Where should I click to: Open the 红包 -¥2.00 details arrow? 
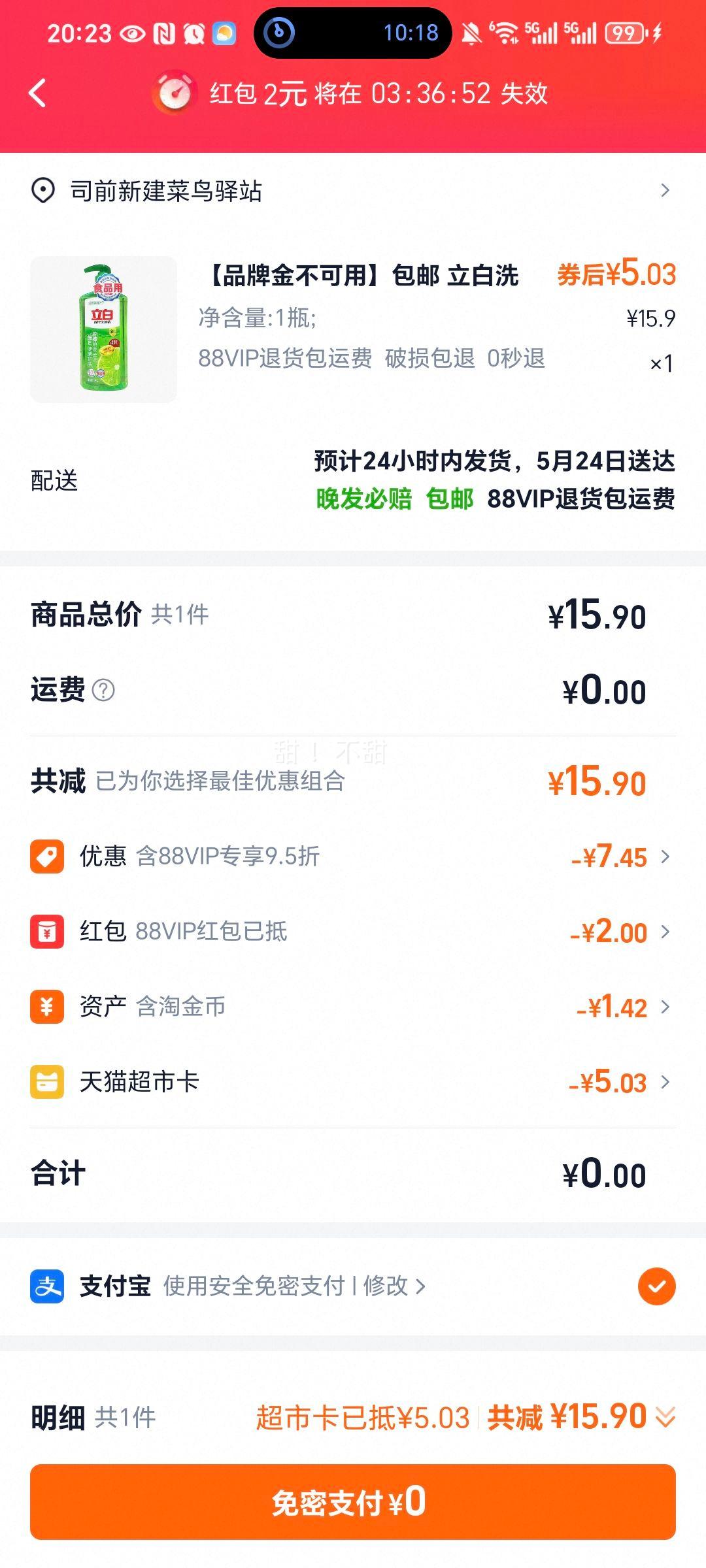(665, 931)
